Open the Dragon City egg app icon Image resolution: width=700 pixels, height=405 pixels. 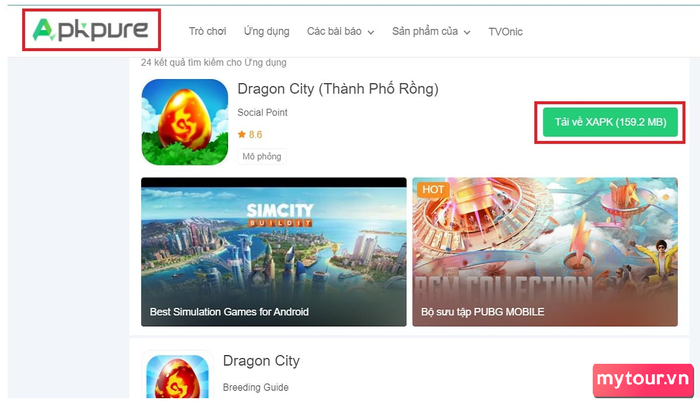(185, 122)
